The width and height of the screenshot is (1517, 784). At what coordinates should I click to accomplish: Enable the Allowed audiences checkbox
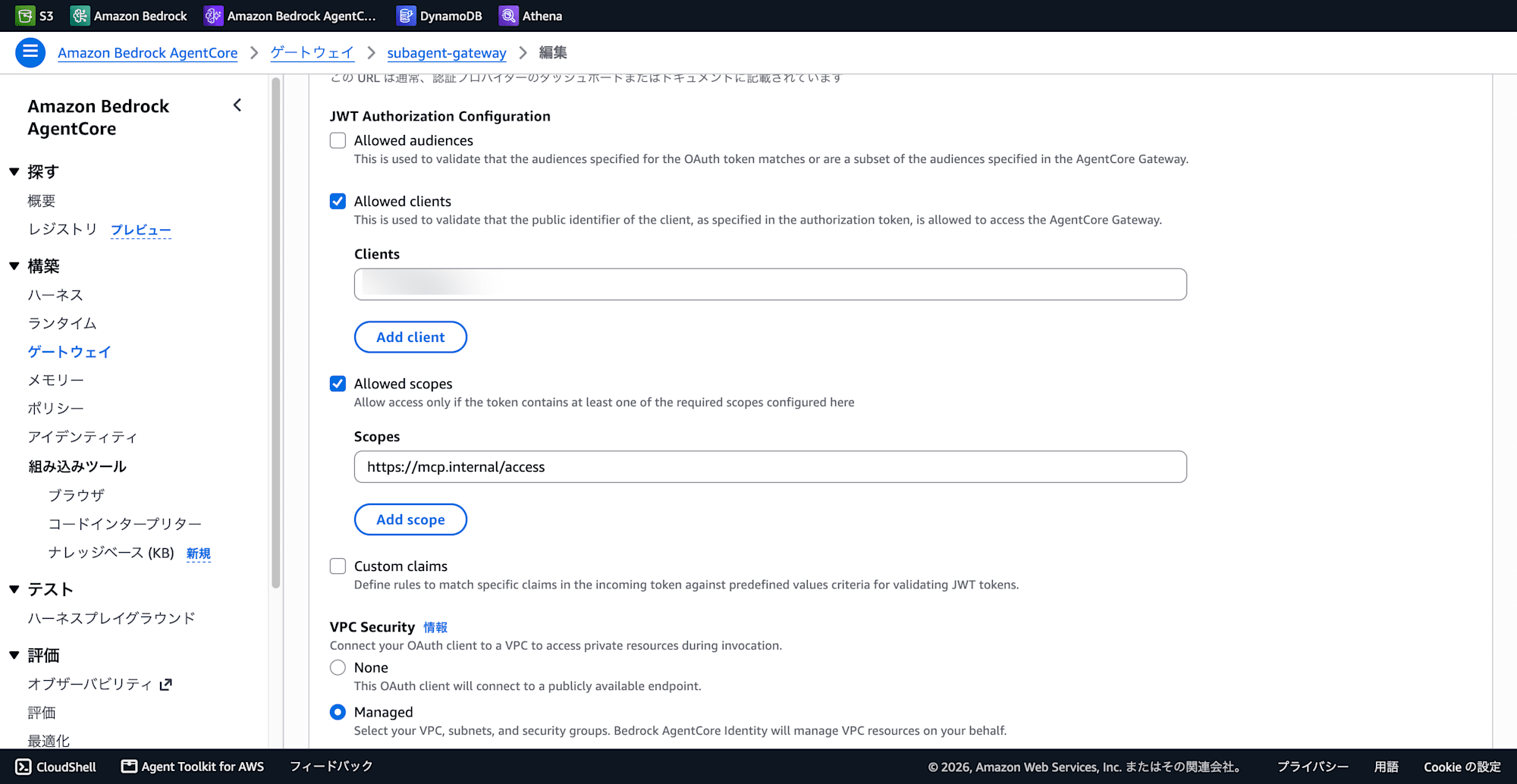pos(338,140)
